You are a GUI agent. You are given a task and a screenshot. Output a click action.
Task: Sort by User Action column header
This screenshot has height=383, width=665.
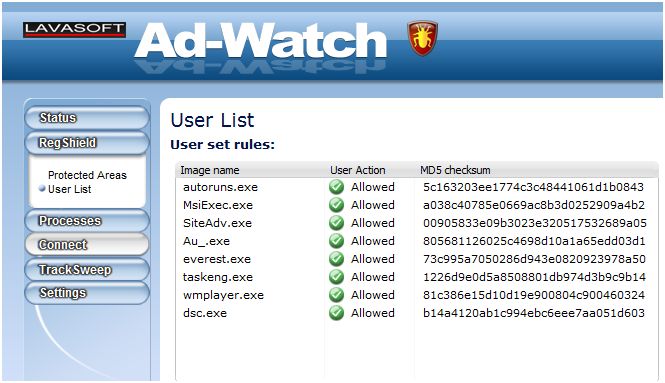click(x=358, y=170)
